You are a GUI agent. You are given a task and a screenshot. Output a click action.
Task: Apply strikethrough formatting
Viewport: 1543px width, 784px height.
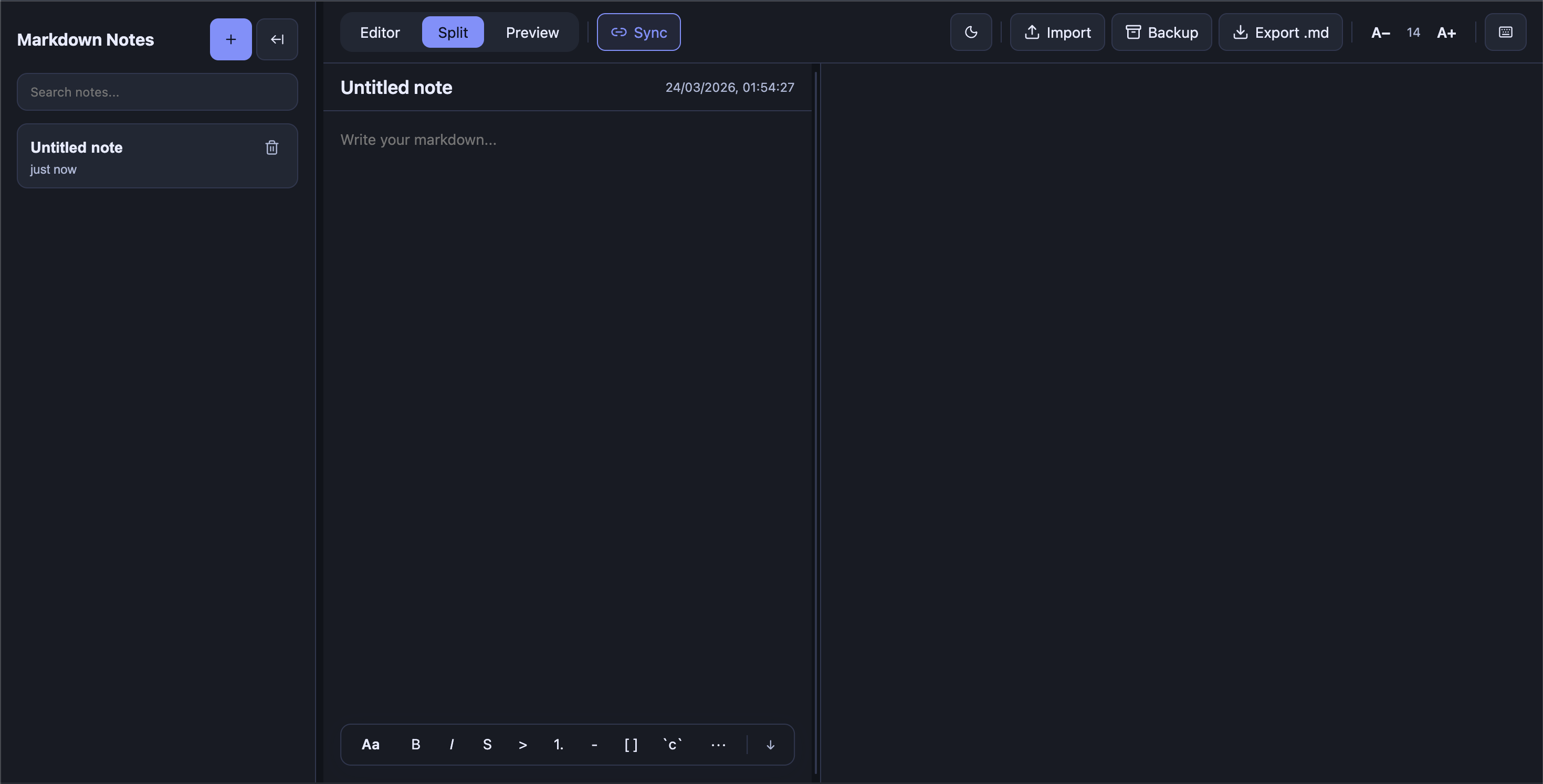click(487, 745)
